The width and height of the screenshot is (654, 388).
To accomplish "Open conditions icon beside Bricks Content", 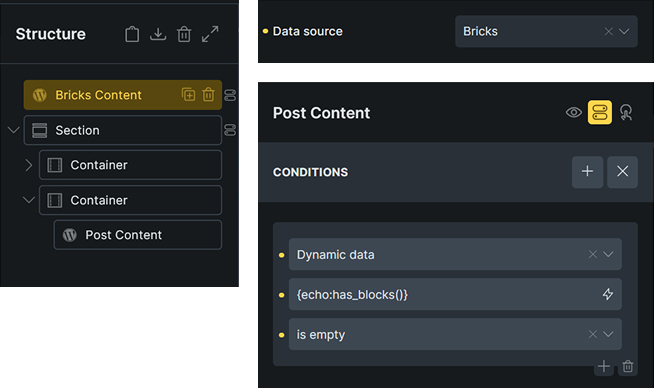I will [x=230, y=95].
